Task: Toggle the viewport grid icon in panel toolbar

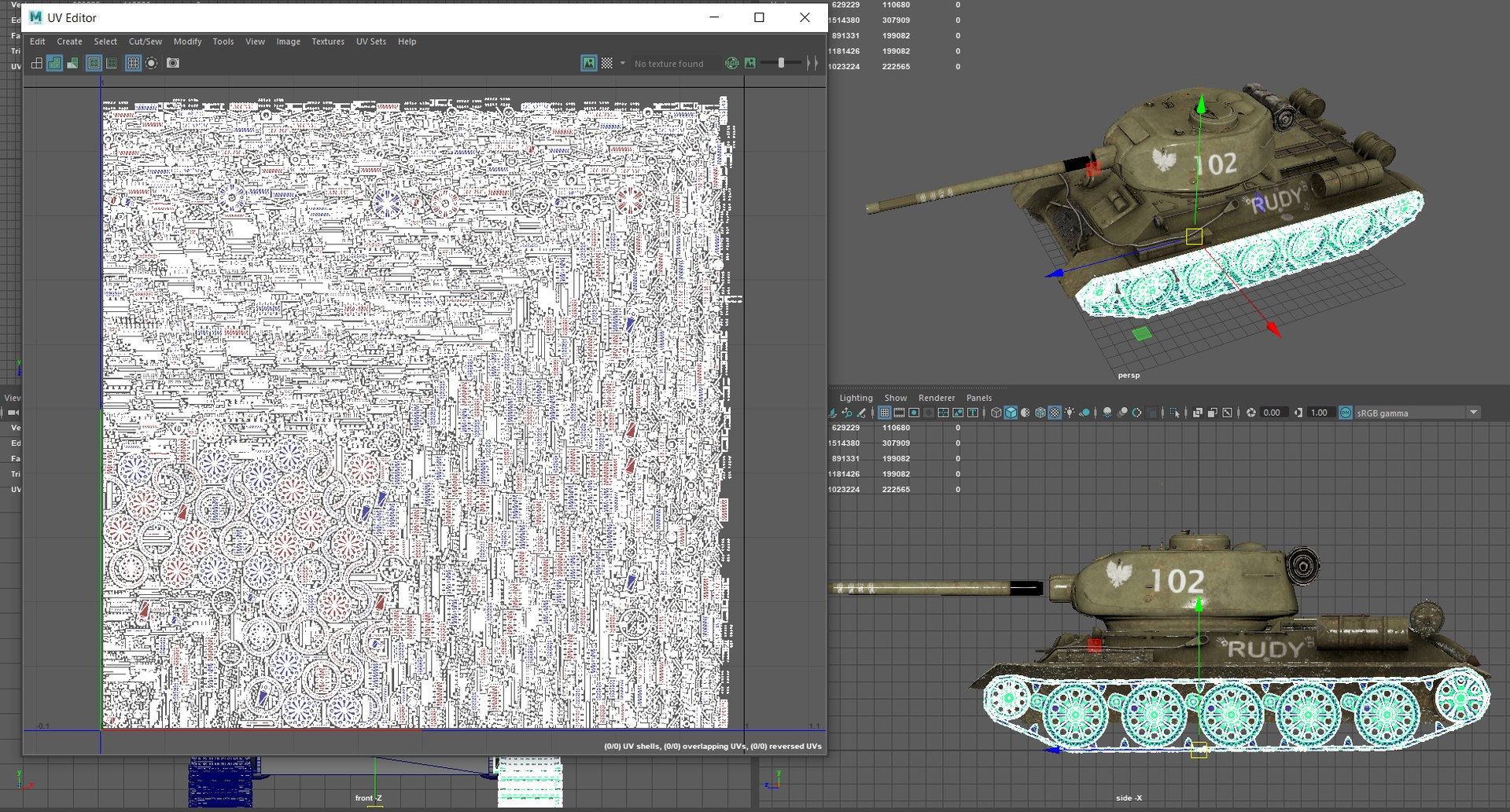Action: tap(884, 413)
